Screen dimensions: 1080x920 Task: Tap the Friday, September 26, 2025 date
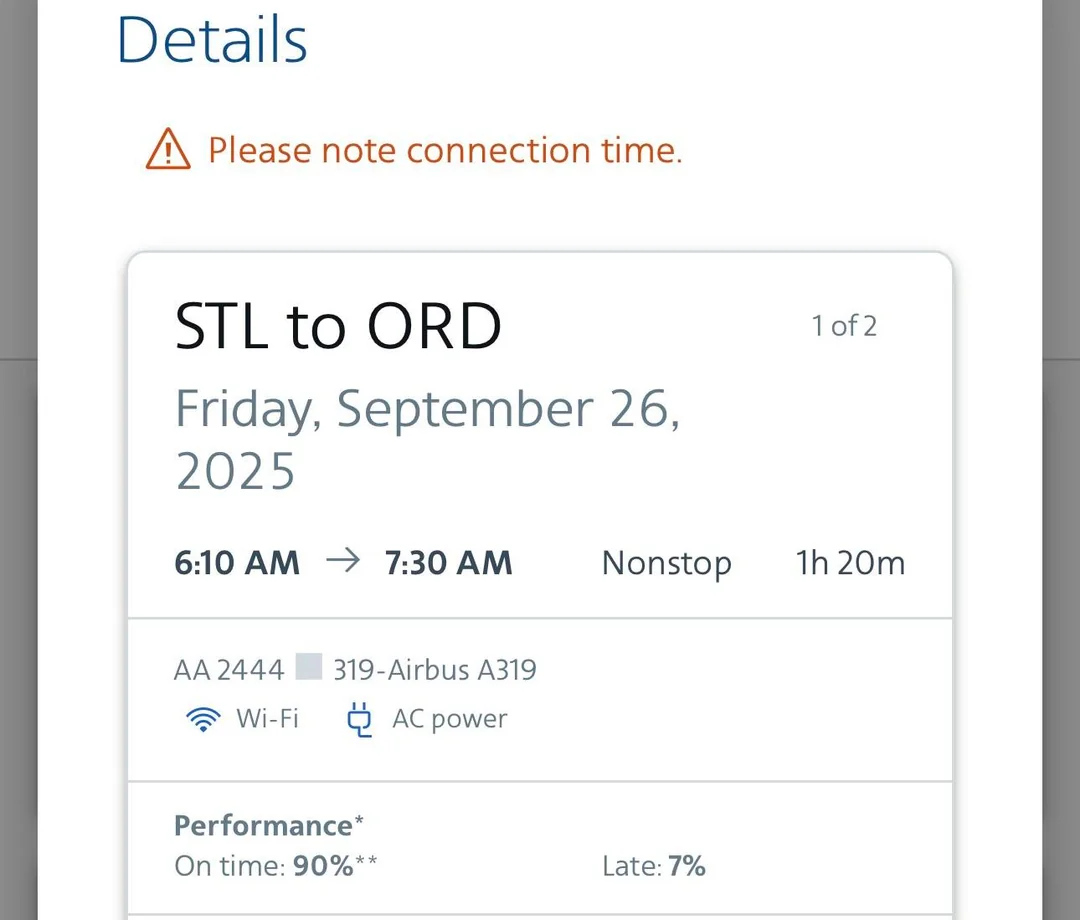click(x=428, y=440)
